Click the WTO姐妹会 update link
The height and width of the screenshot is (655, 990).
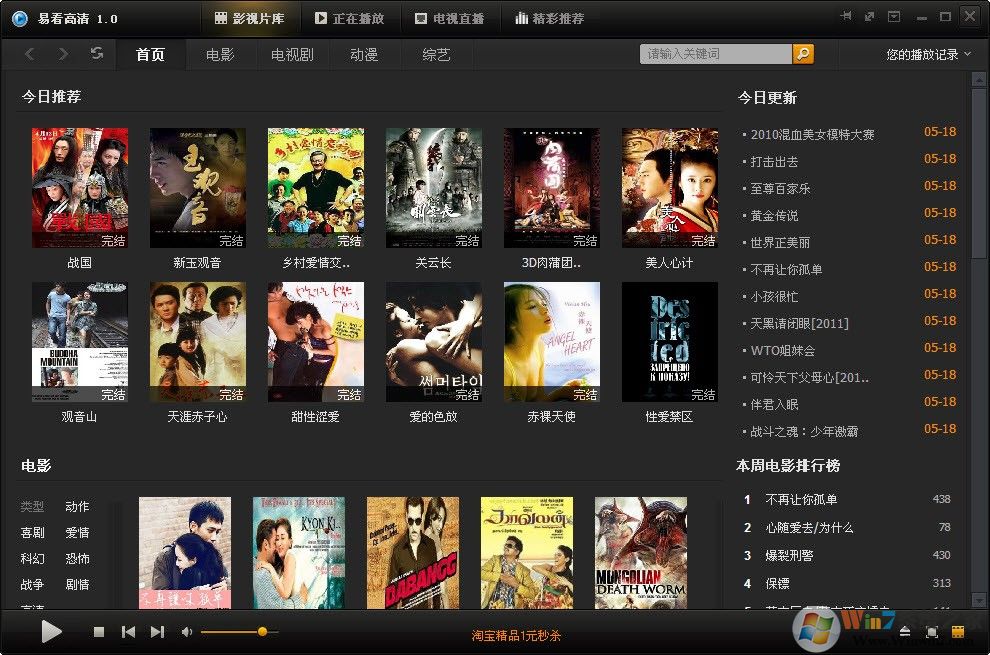(783, 351)
